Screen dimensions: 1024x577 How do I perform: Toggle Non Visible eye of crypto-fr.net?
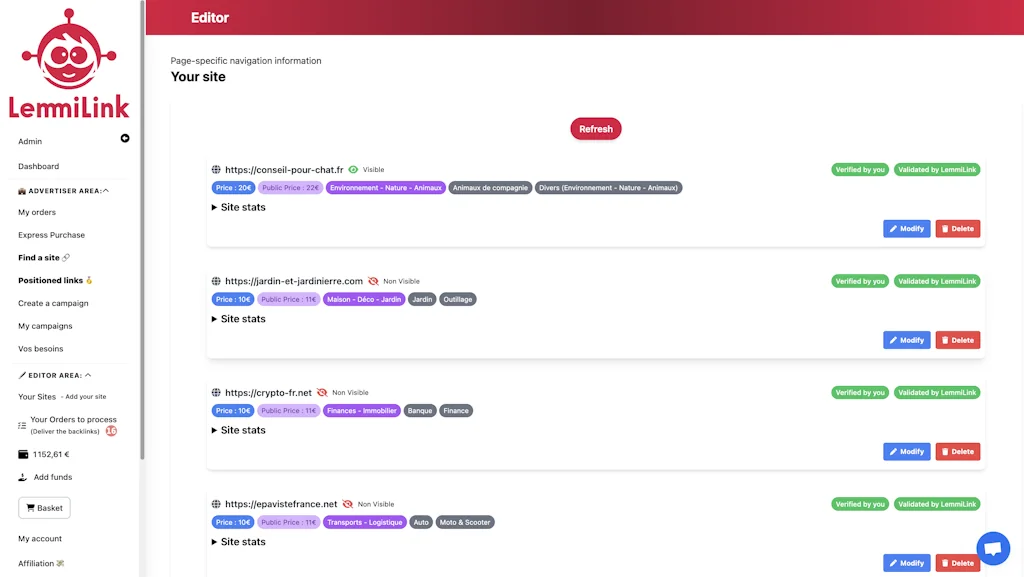pos(322,393)
